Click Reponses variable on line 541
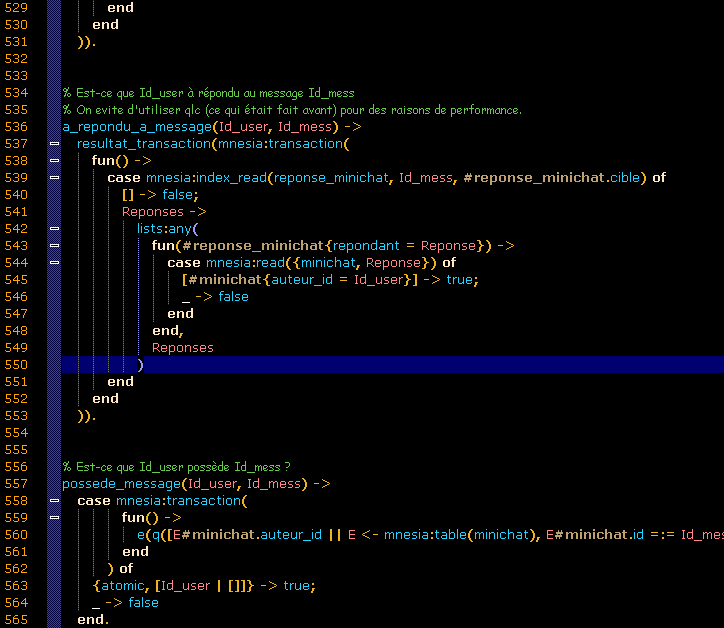 point(153,212)
